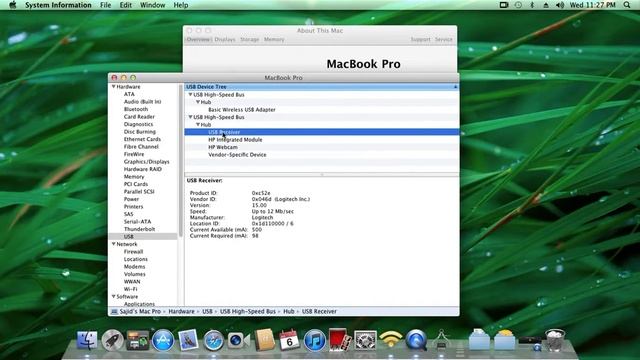Launch Safari compass icon in Dock
Screen dimensions: 640x360
pyautogui.click(x=213, y=340)
